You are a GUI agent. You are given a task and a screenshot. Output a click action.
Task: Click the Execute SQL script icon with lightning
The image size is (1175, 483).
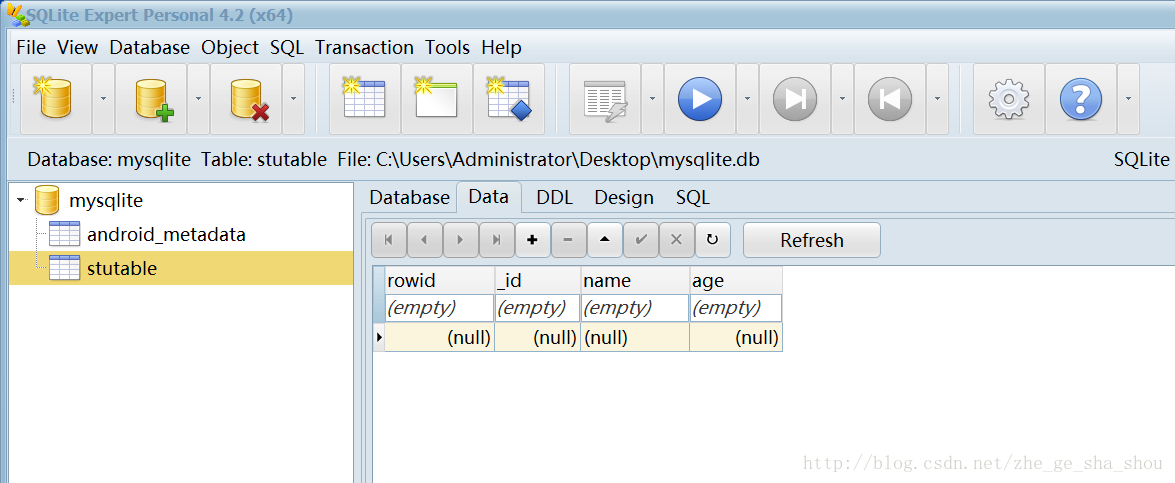(x=605, y=99)
